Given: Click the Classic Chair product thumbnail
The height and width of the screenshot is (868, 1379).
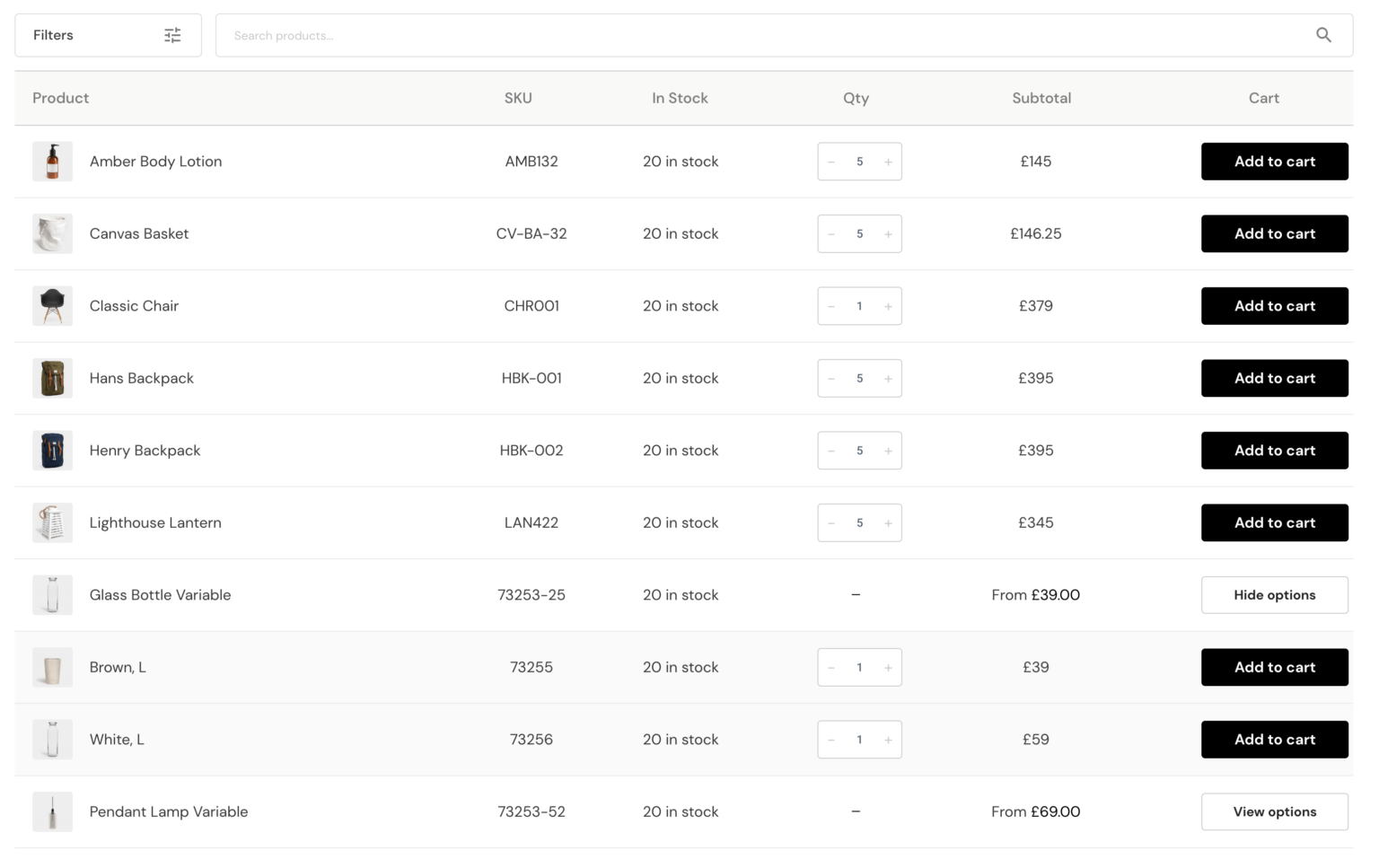Looking at the screenshot, I should 52,306.
